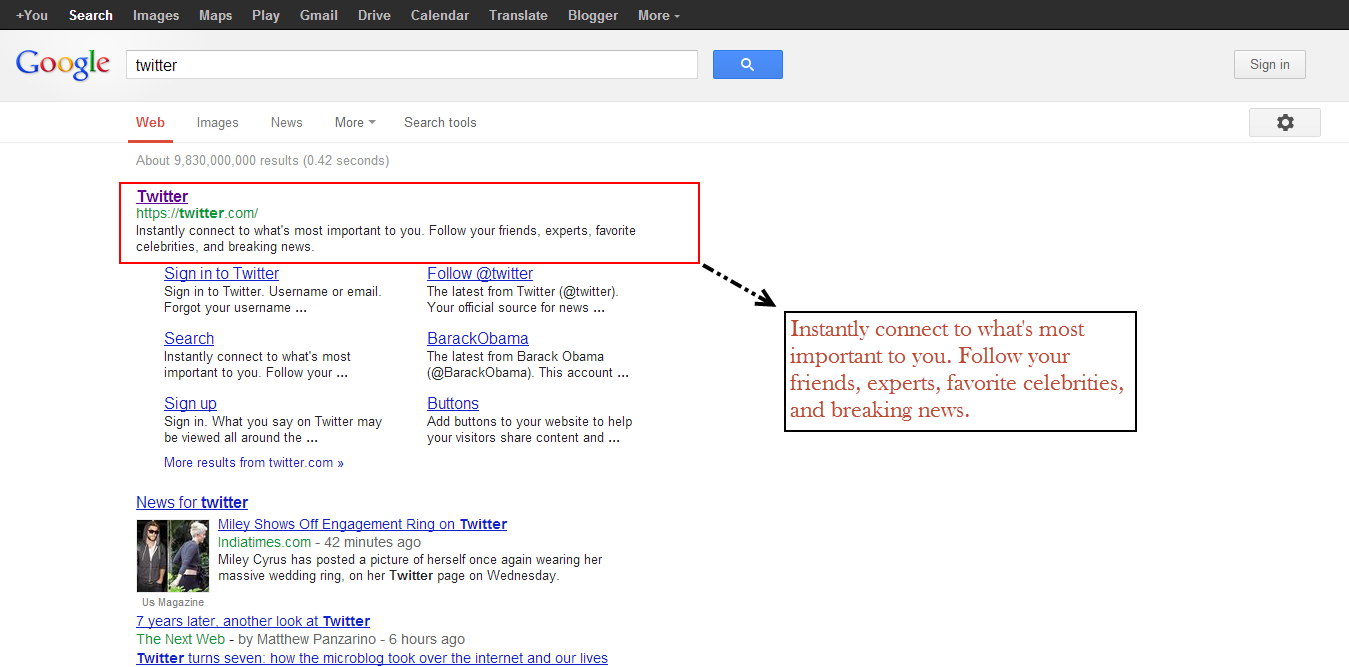This screenshot has height=667, width=1349.
Task: Open the Miley Cyrus news thumbnail
Action: point(173,556)
